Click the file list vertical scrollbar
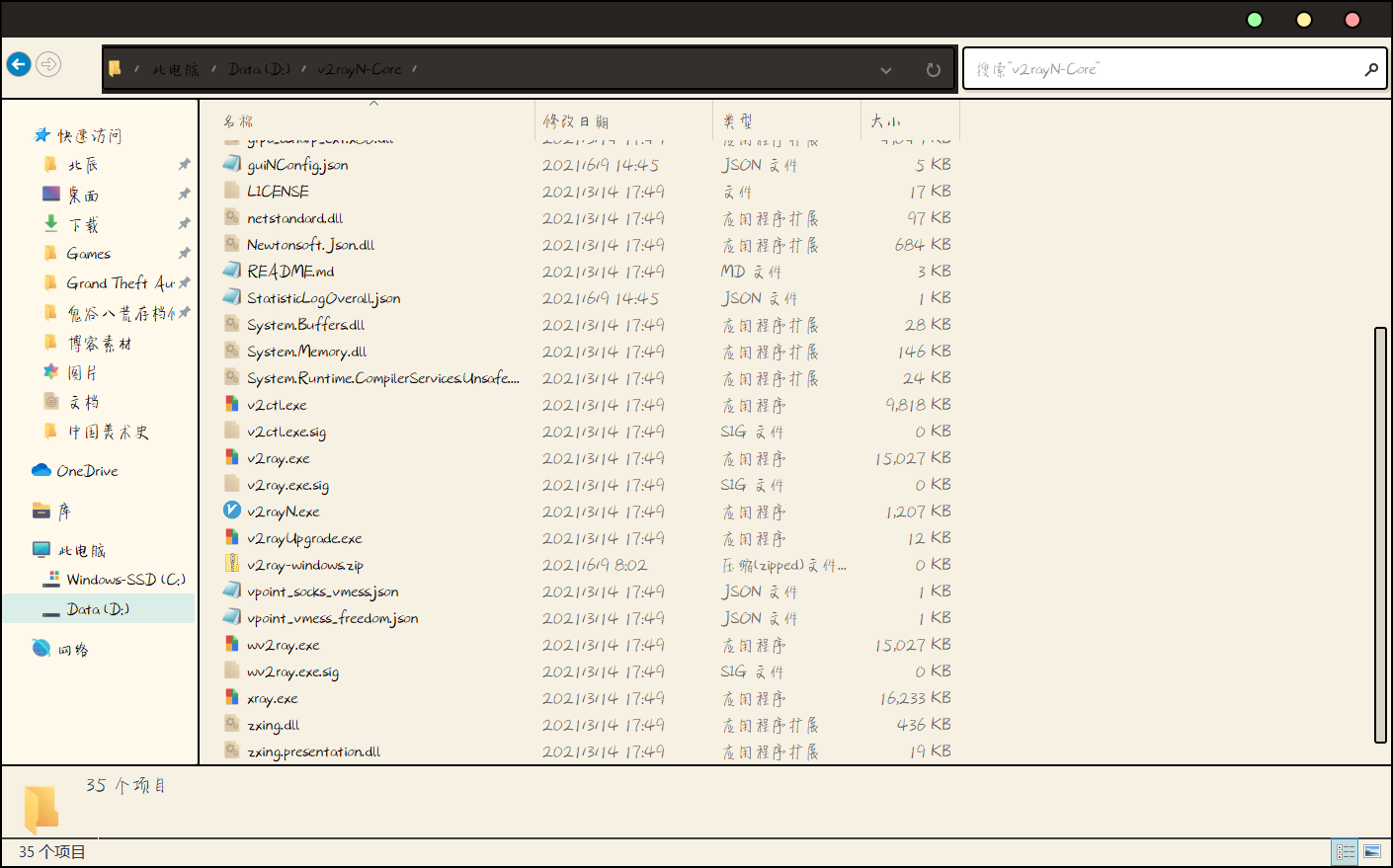Image resolution: width=1393 pixels, height=868 pixels. click(x=1381, y=534)
